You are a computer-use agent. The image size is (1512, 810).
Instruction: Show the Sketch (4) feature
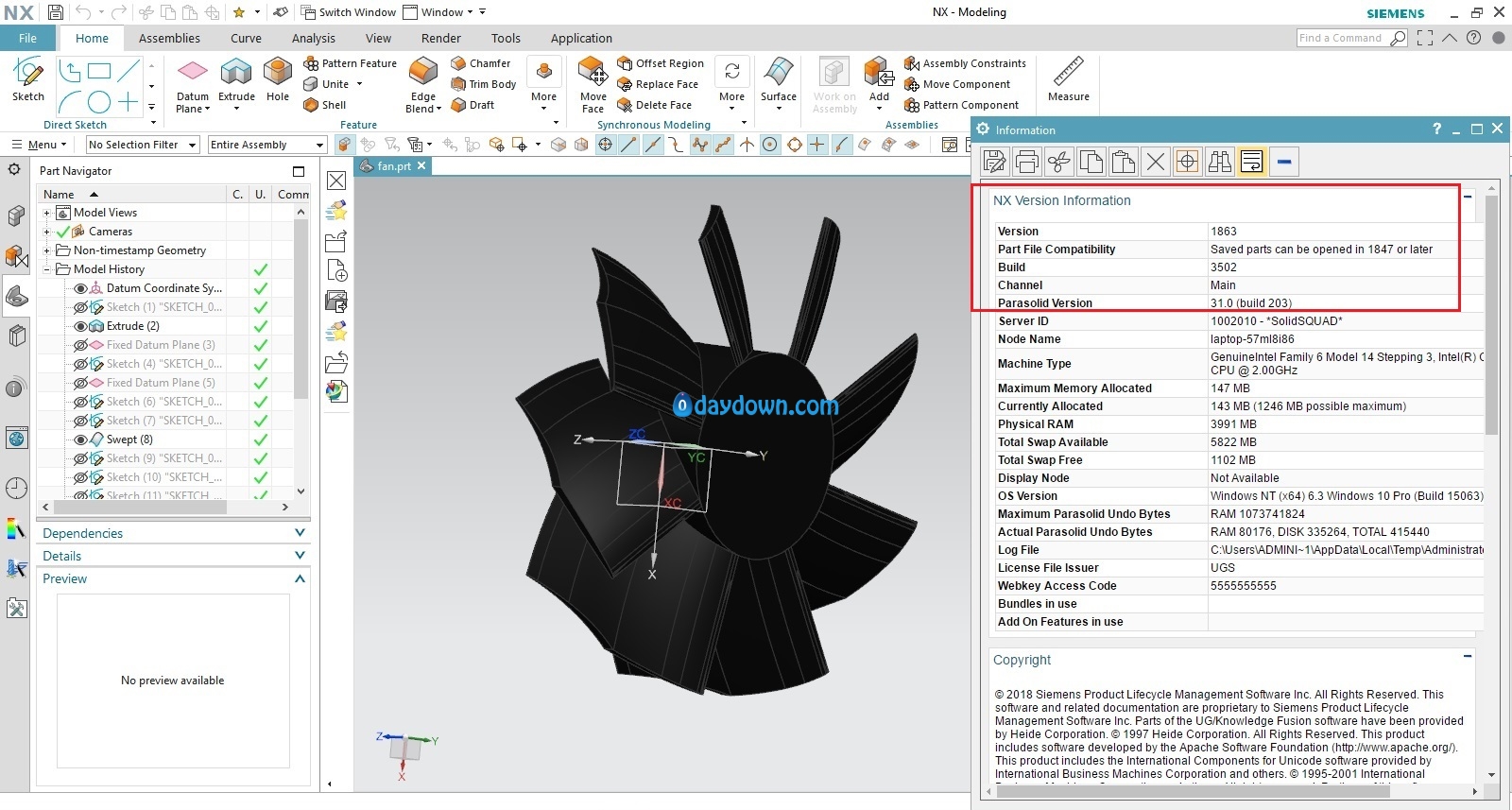81,364
